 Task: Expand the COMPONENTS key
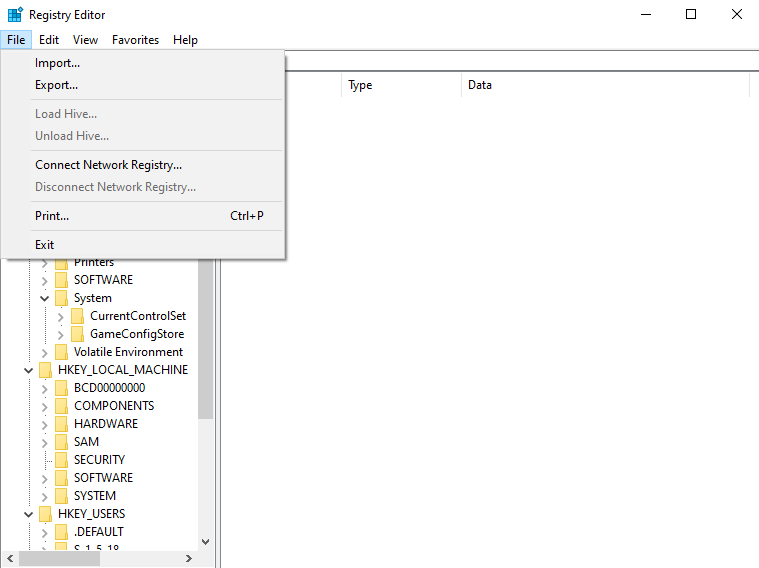(x=45, y=407)
